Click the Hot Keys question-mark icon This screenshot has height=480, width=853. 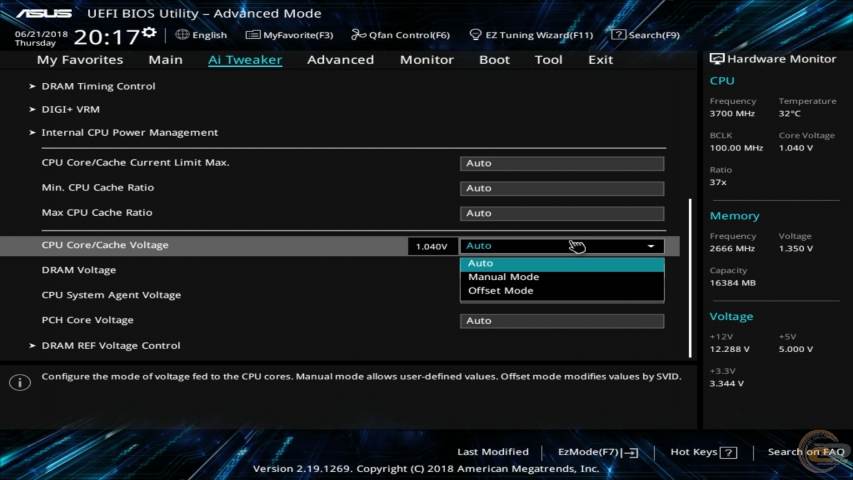coord(728,452)
